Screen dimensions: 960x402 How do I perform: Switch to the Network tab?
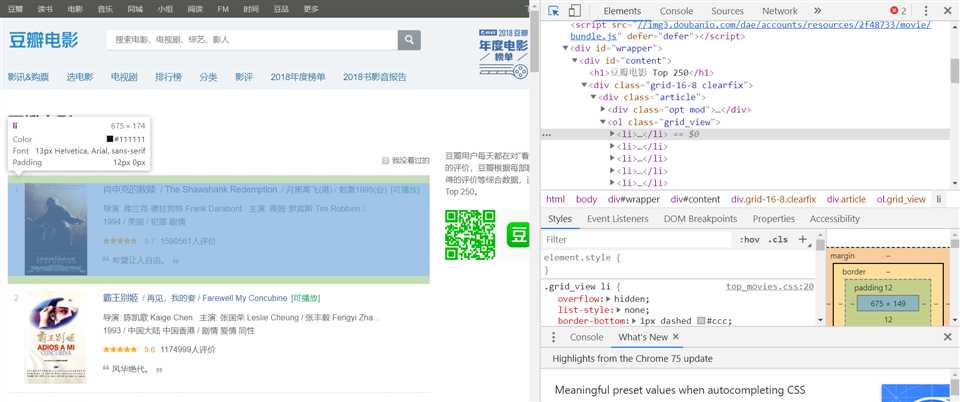coord(779,11)
